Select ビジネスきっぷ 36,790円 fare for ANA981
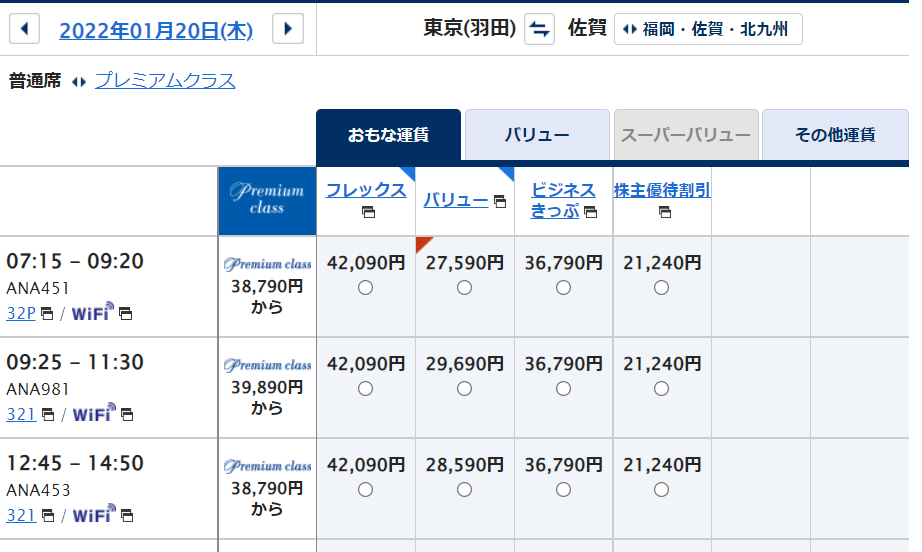This screenshot has width=922, height=552. point(563,389)
